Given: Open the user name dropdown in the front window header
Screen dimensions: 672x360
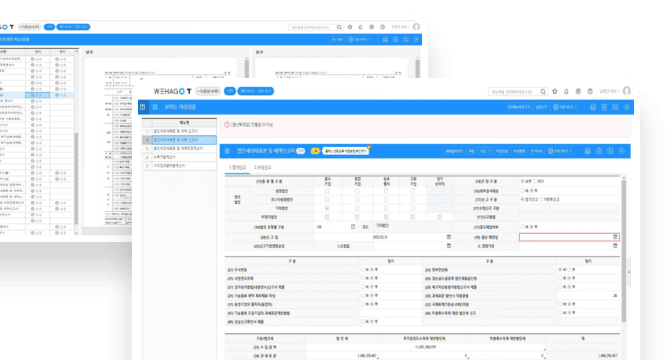Looking at the screenshot, I should [609, 91].
